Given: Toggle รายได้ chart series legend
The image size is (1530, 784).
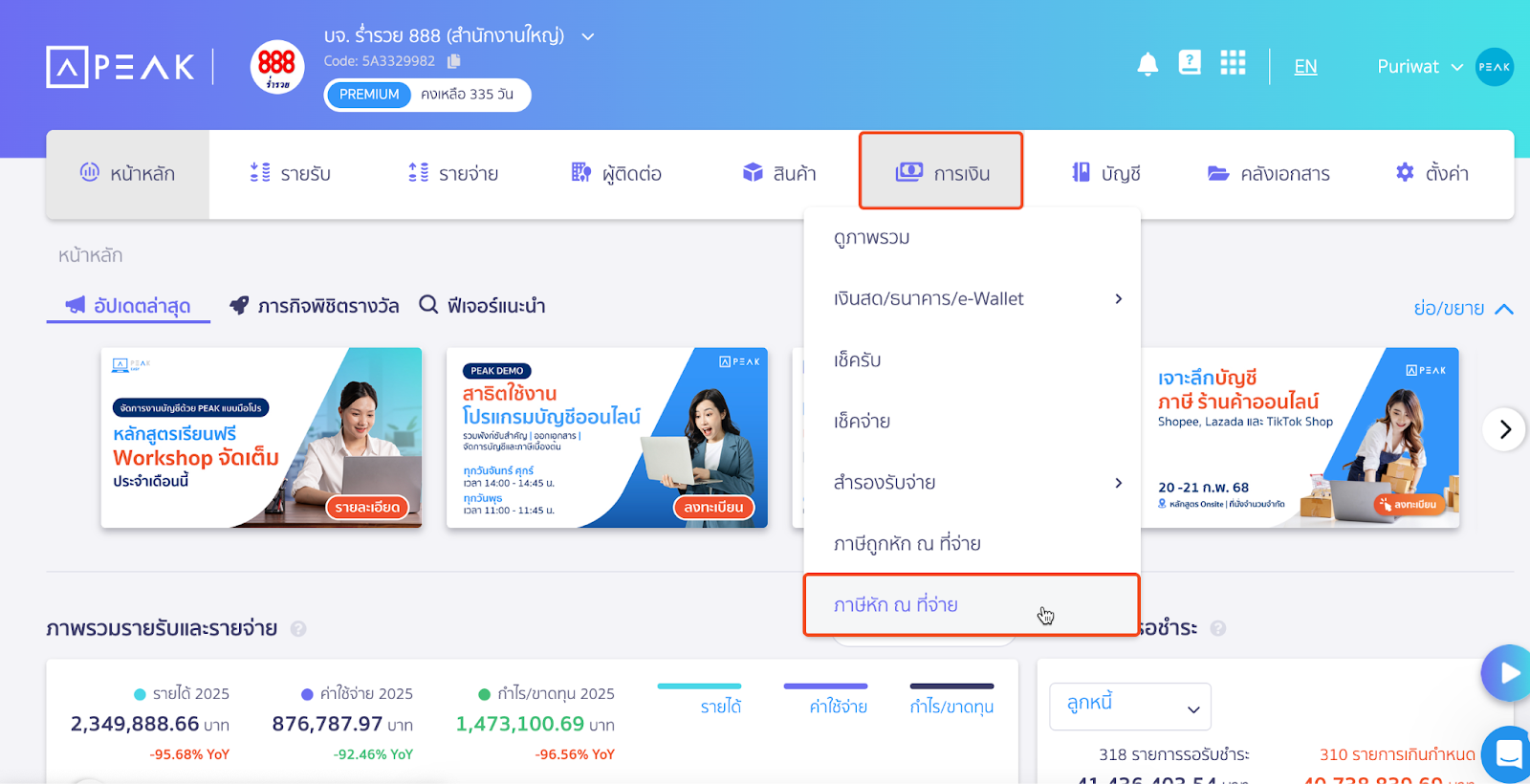Looking at the screenshot, I should coord(699,700).
